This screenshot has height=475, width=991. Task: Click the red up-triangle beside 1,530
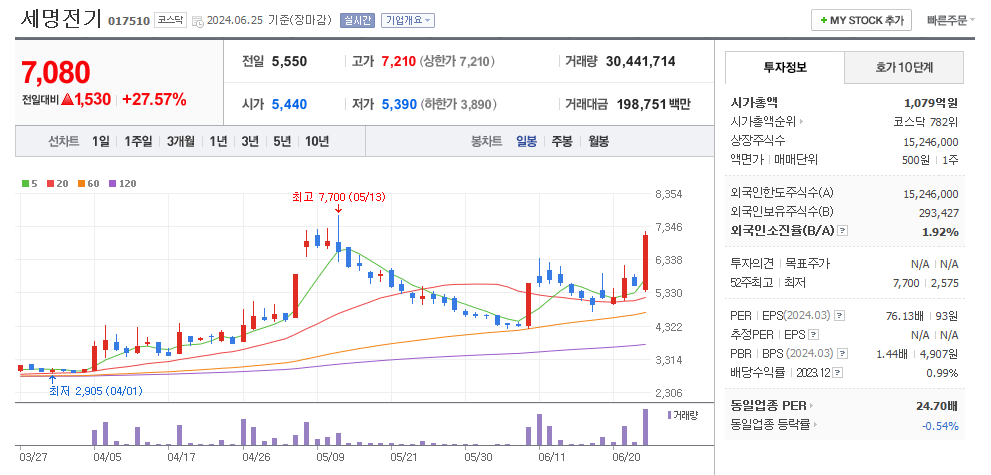[x=68, y=99]
